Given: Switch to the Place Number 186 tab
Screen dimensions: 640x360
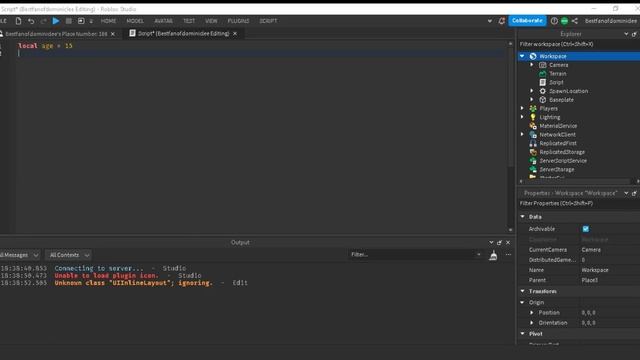Looking at the screenshot, I should tap(56, 34).
